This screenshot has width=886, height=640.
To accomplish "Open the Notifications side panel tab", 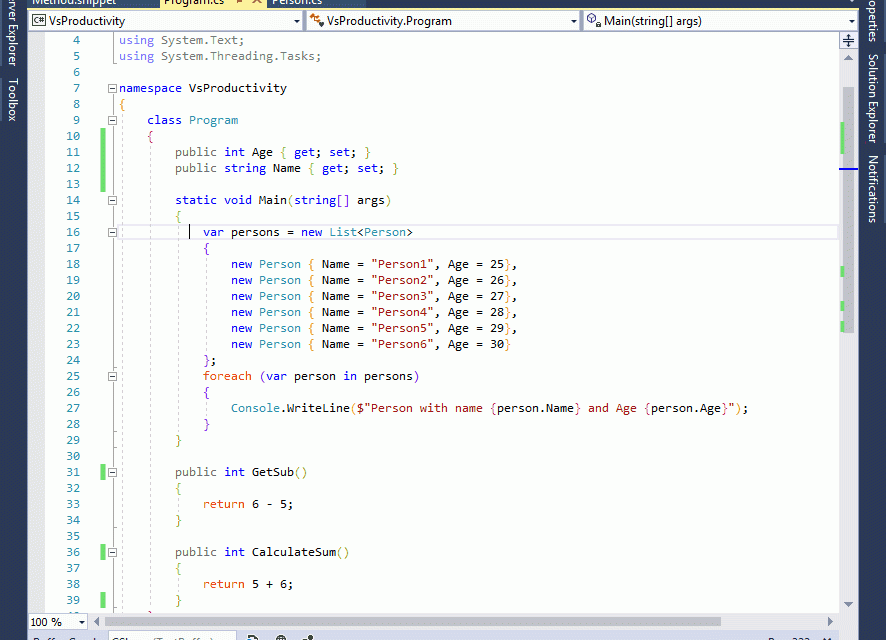I will coord(873,188).
